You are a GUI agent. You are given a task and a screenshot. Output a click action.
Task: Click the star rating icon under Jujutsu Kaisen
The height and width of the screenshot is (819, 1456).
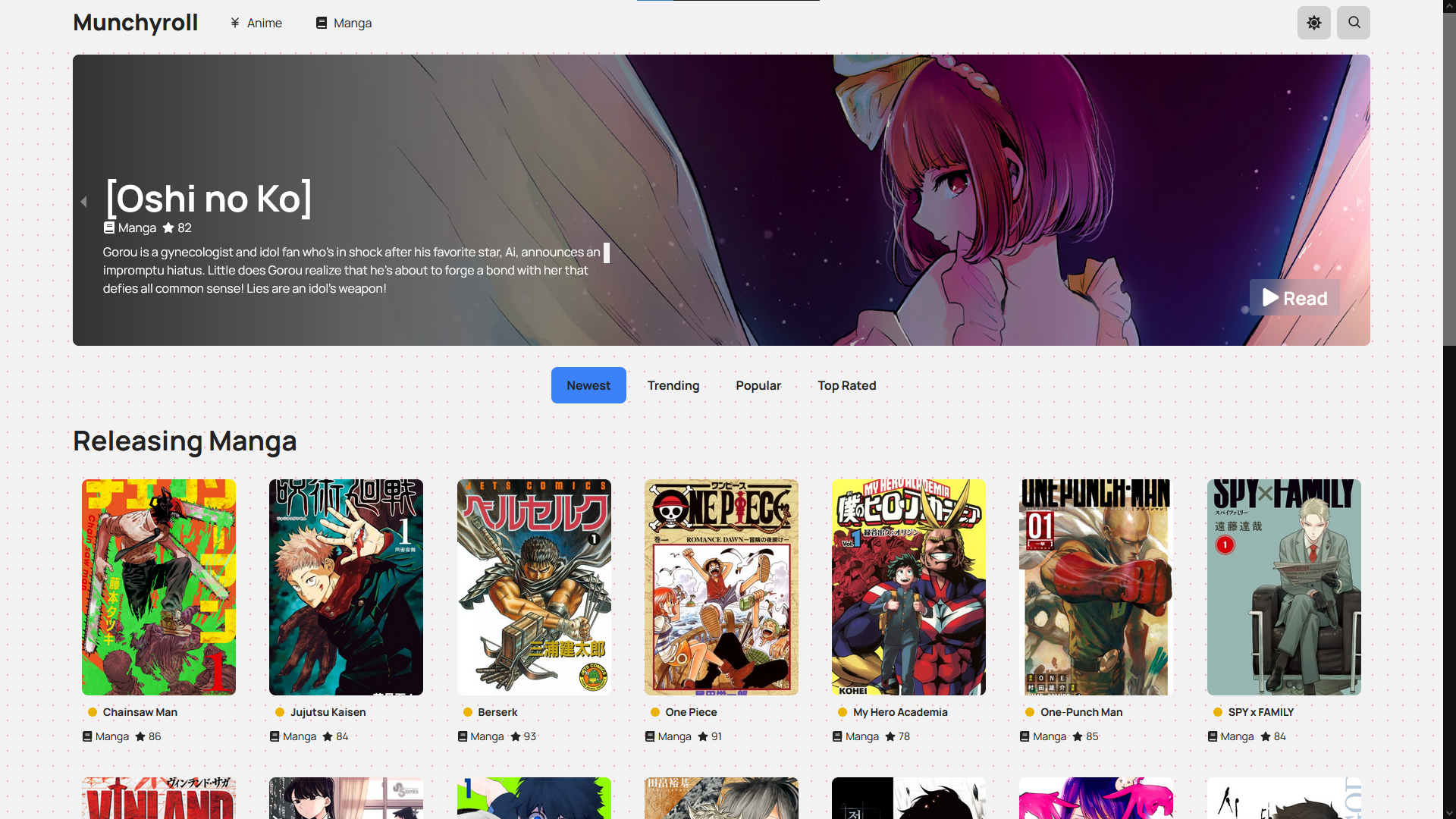click(x=328, y=736)
